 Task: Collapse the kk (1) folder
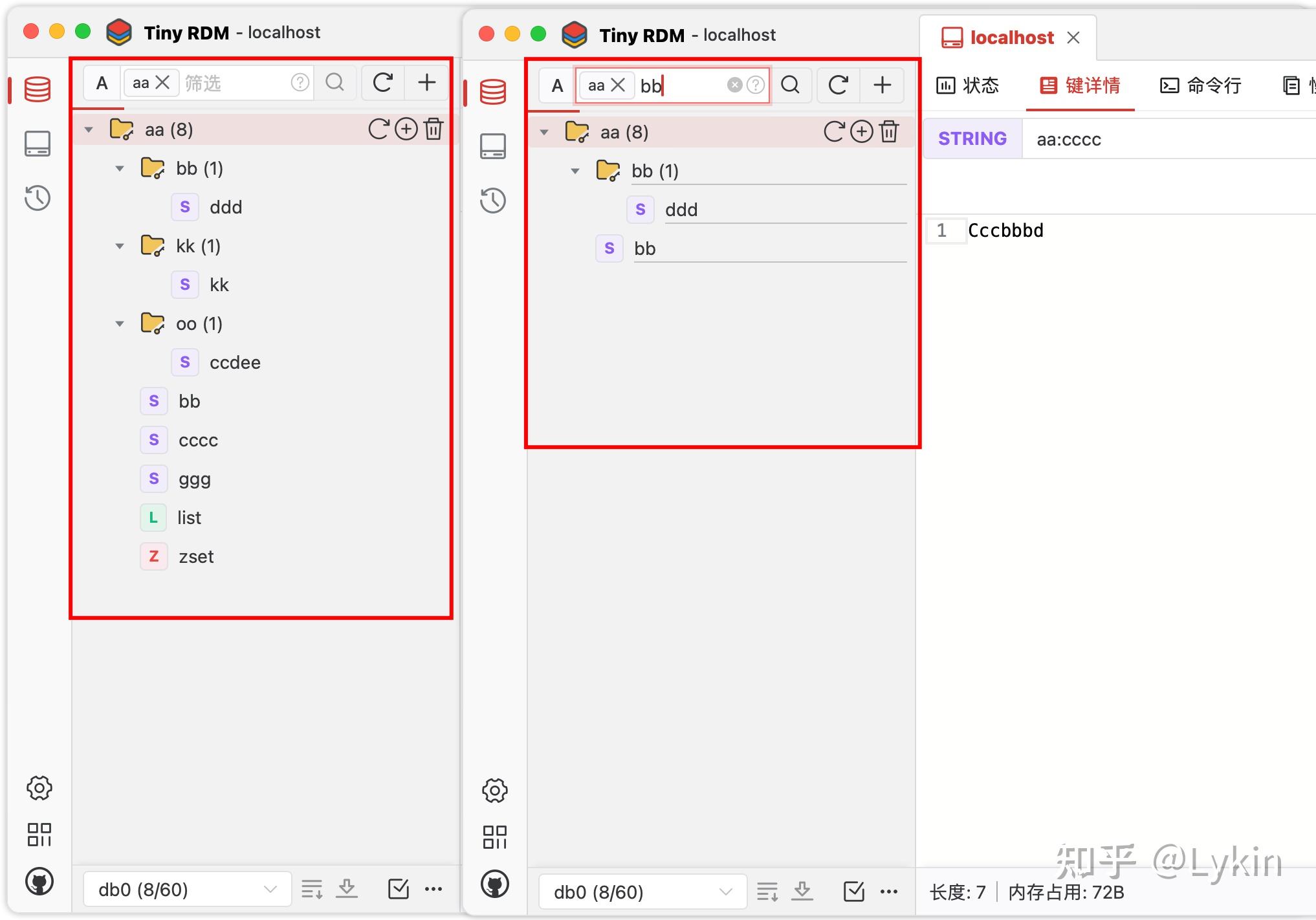coord(120,246)
